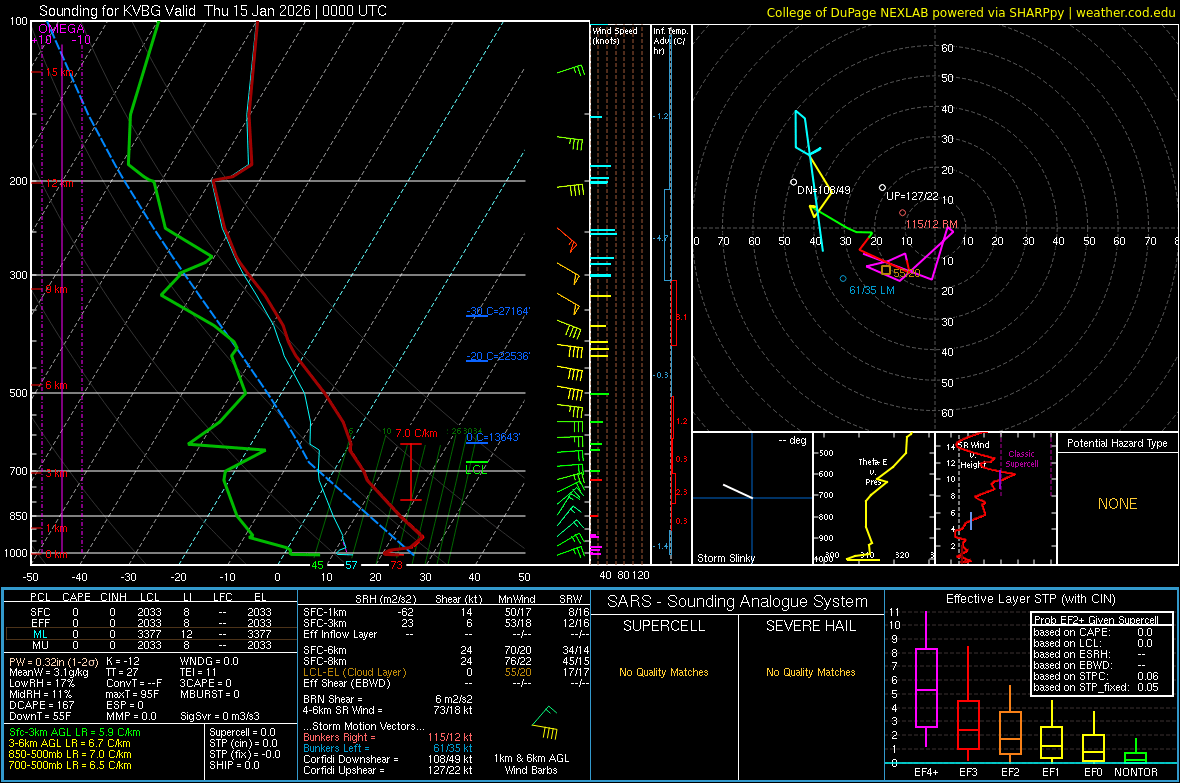Click the 'Inf. Temp. Adv.' panel header
Screen dimensions: 1180x783
click(670, 41)
